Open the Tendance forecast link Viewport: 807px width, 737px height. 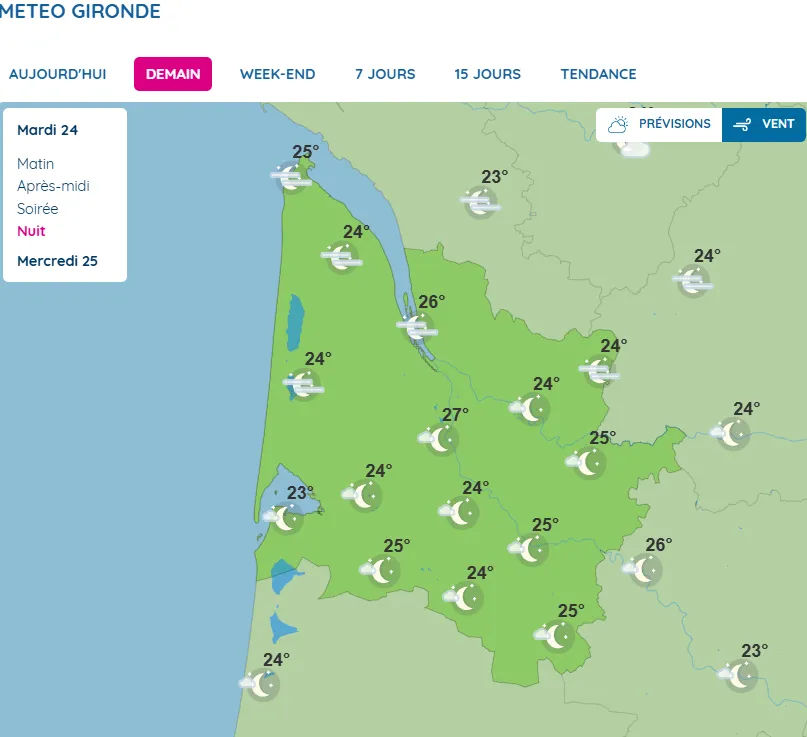click(x=598, y=74)
